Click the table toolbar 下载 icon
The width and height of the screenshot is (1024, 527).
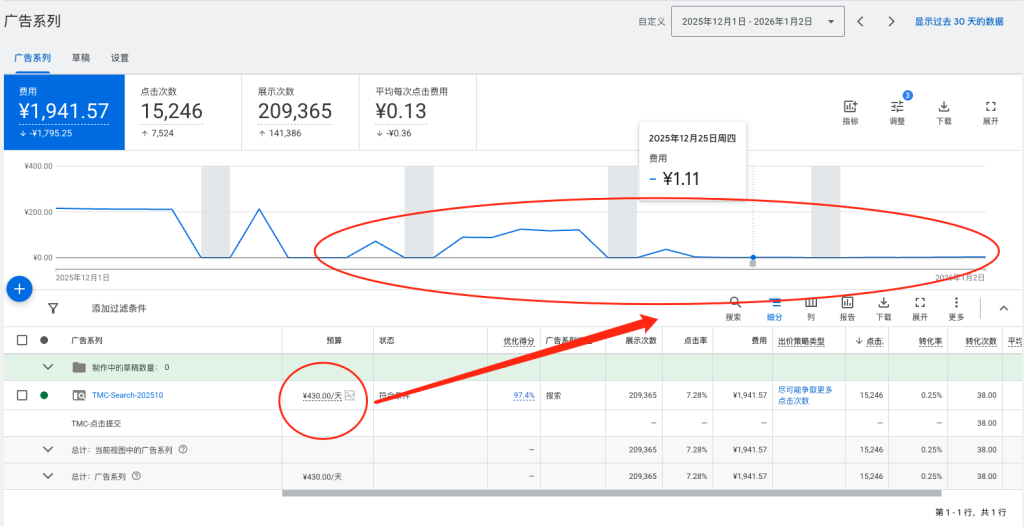[x=884, y=302]
